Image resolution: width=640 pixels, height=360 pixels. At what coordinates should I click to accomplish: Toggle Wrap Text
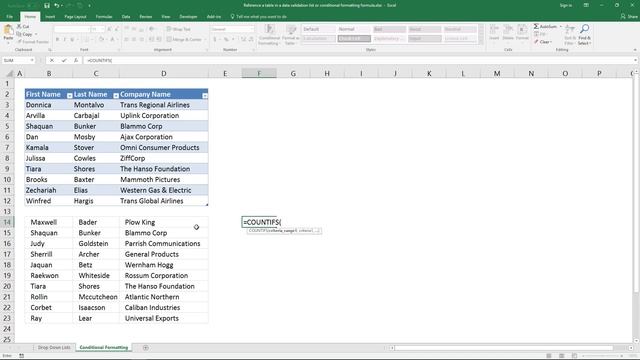click(179, 29)
